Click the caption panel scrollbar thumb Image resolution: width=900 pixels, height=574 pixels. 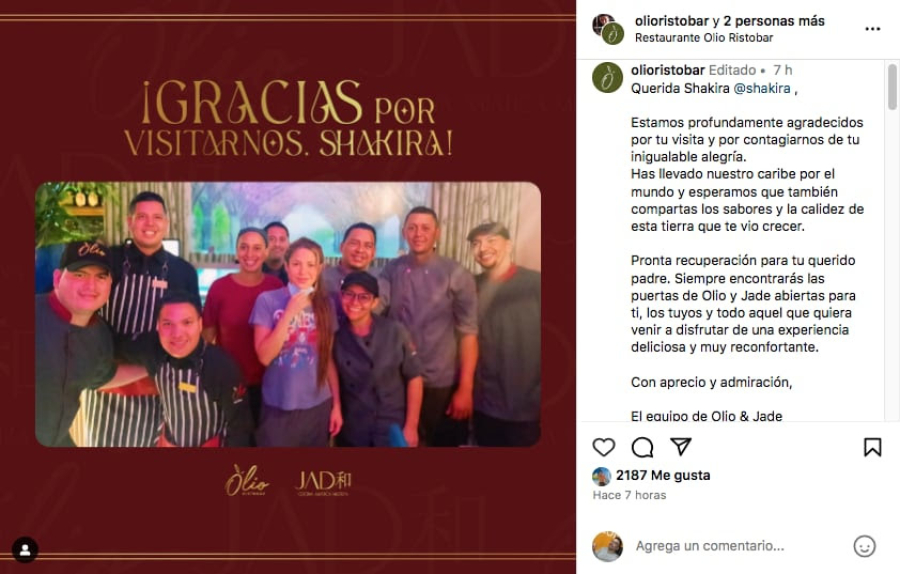click(x=892, y=87)
